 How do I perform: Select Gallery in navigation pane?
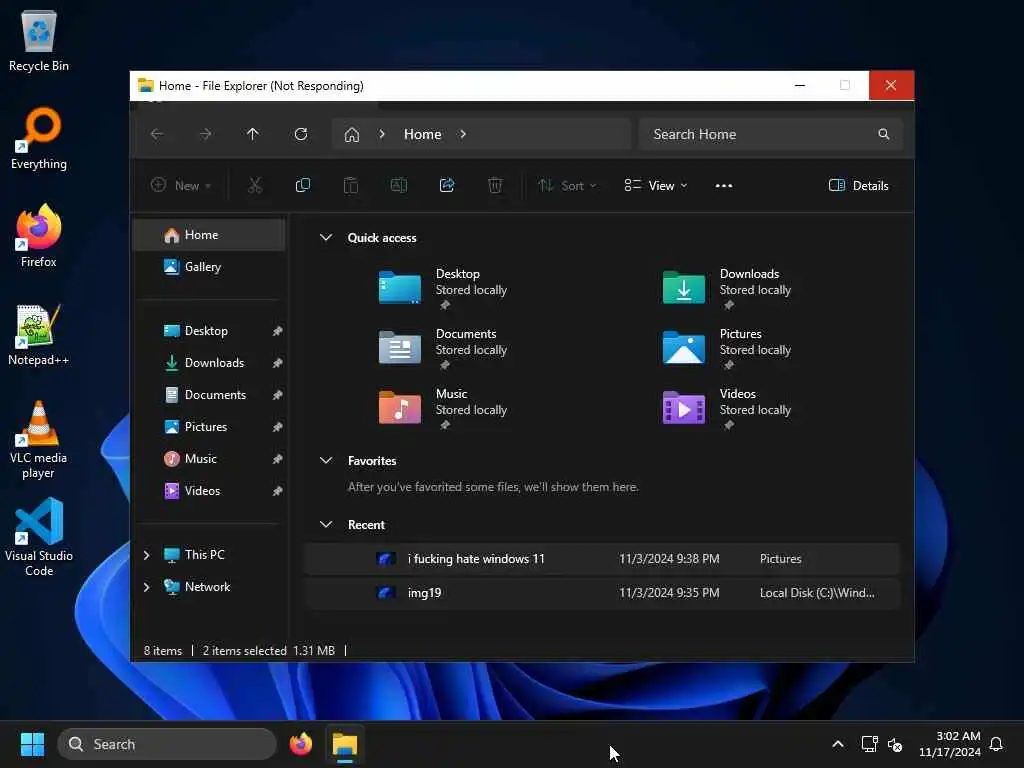209,267
